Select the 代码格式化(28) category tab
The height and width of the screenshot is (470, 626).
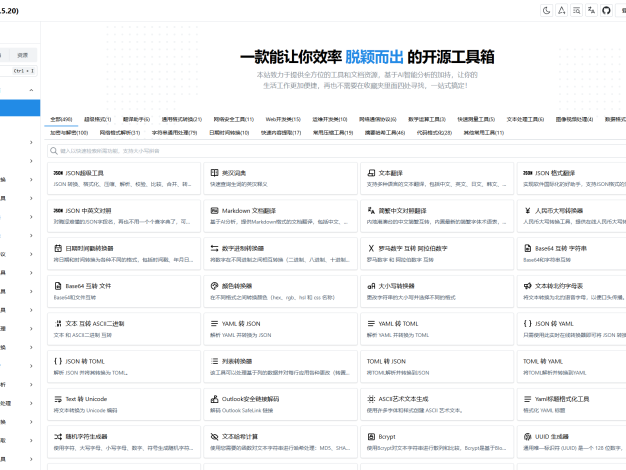pos(434,133)
